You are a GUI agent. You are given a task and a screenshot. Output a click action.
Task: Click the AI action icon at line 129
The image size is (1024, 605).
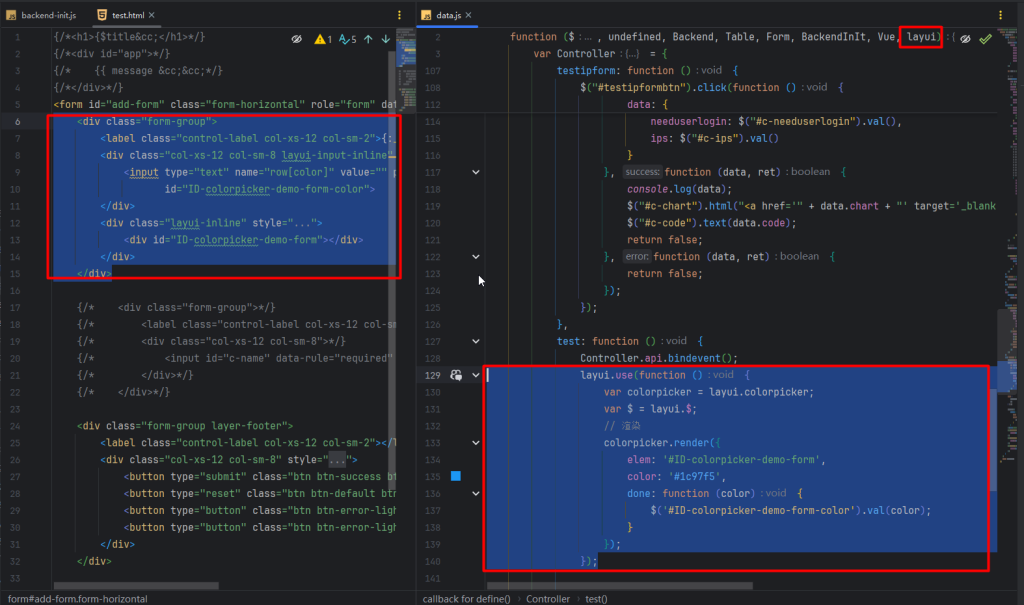point(456,375)
